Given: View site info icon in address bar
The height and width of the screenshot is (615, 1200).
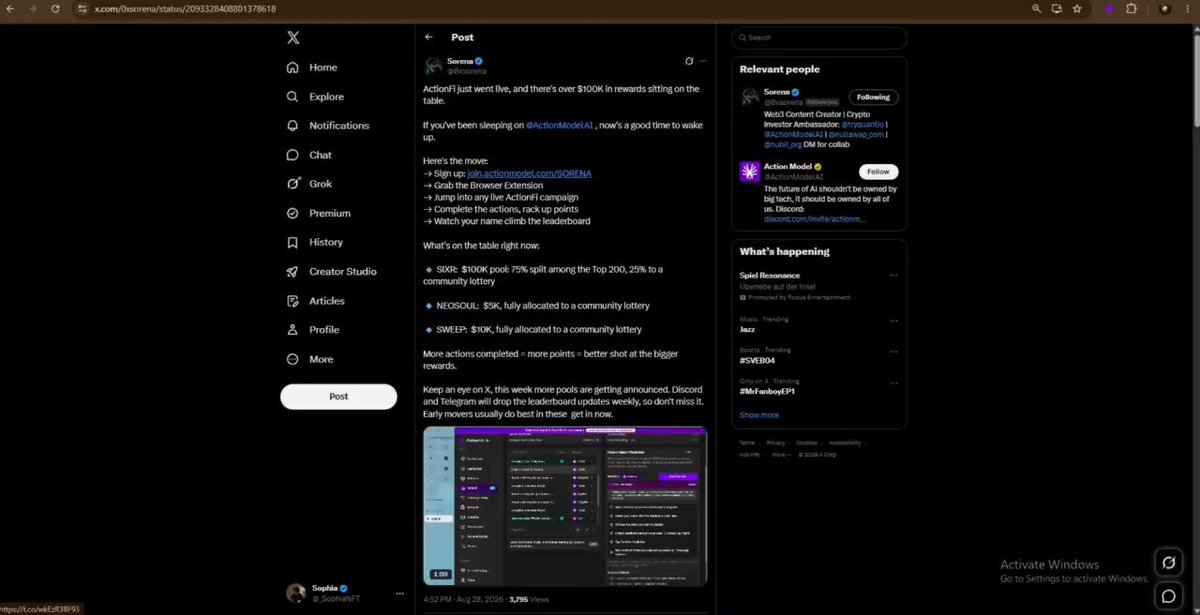Looking at the screenshot, I should coord(83,8).
